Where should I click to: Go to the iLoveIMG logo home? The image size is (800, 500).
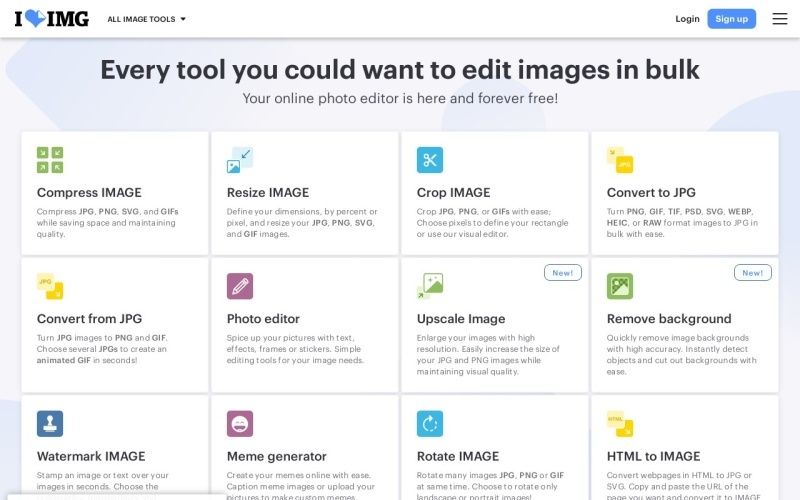[x=52, y=19]
